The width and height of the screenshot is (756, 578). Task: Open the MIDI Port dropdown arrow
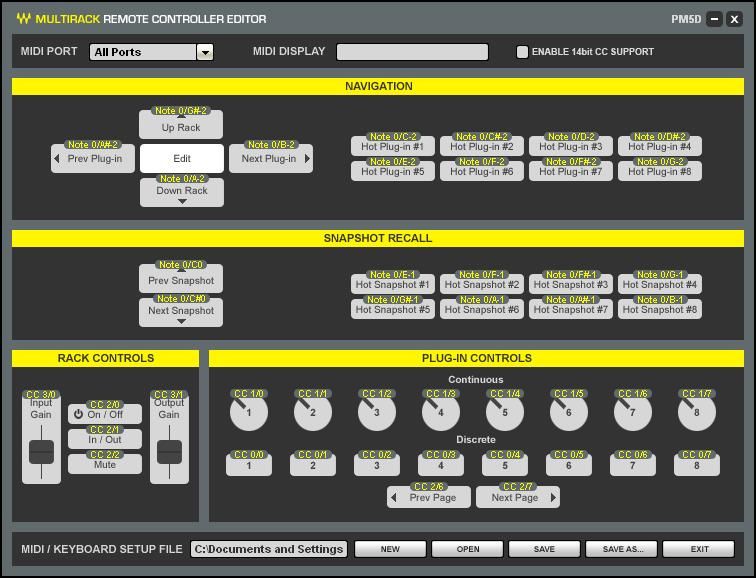205,52
